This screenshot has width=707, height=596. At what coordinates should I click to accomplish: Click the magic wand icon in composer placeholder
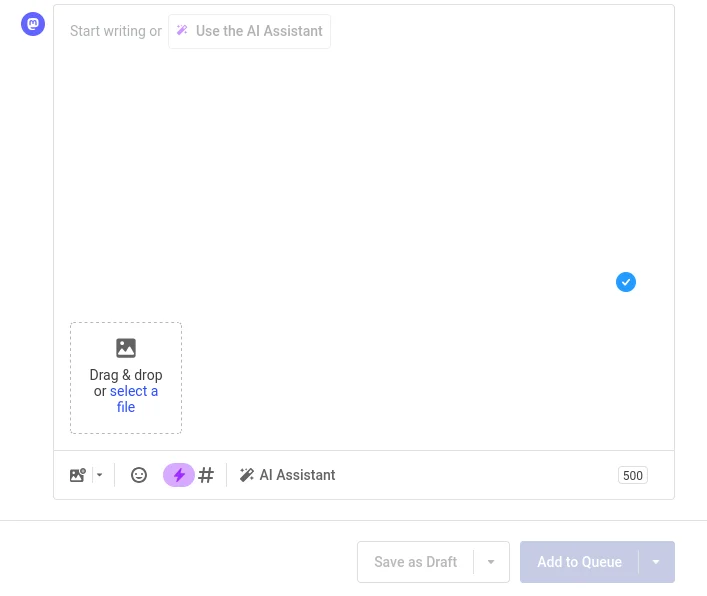point(182,30)
